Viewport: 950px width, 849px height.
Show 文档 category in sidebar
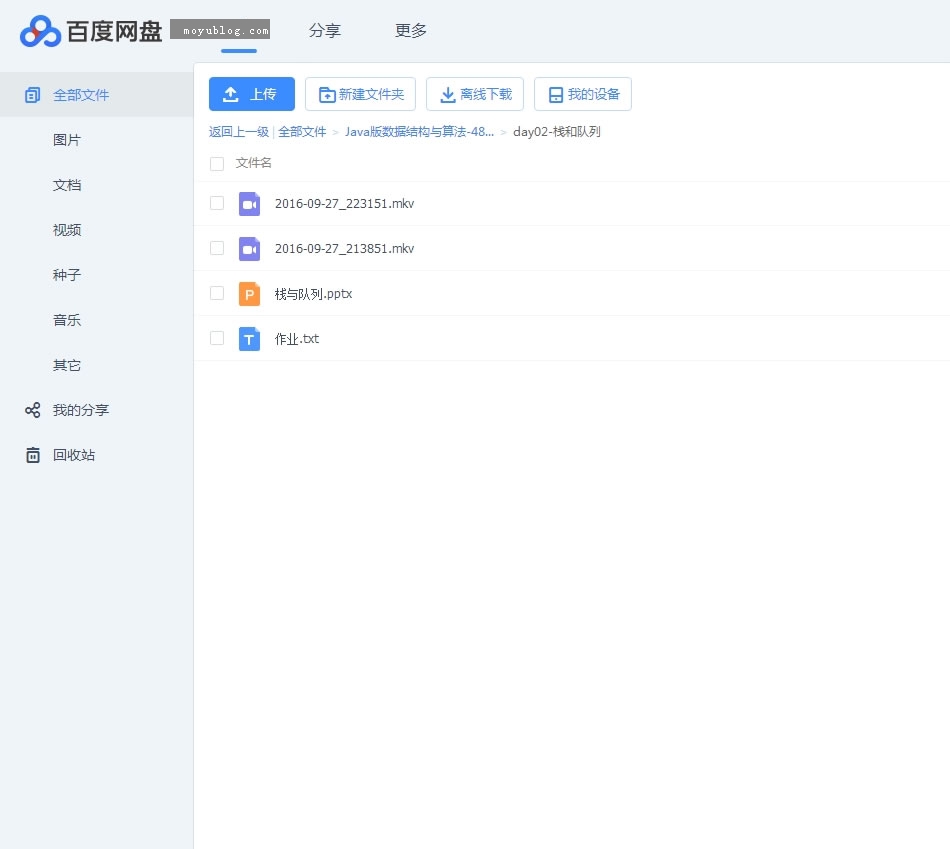(x=67, y=185)
